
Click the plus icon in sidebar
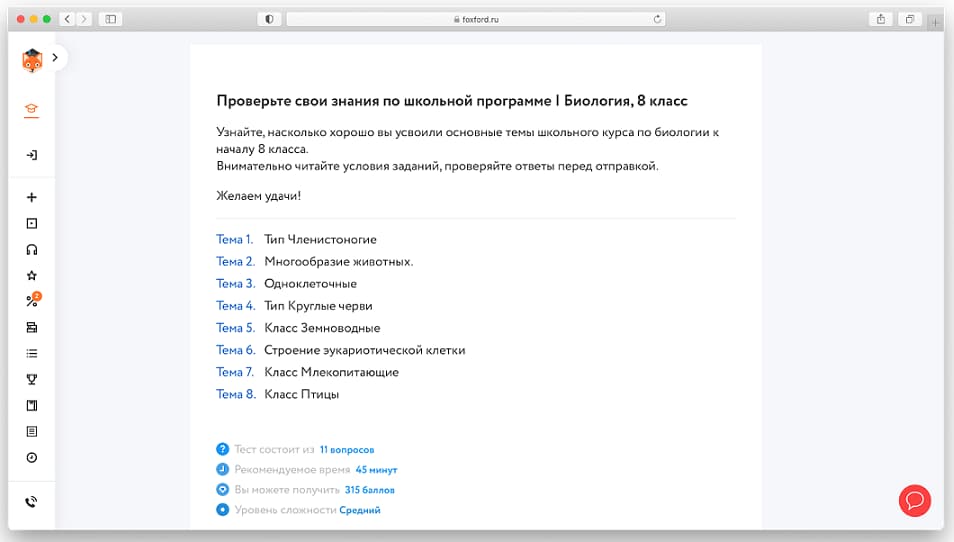(31, 198)
